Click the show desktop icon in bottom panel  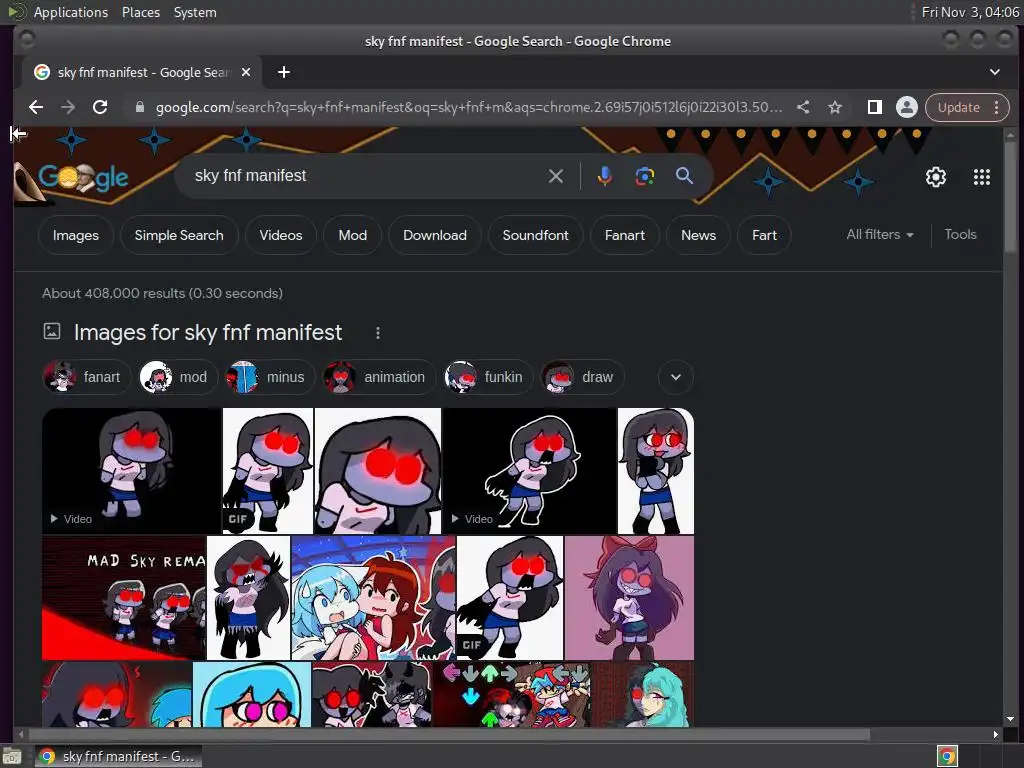tap(12, 756)
